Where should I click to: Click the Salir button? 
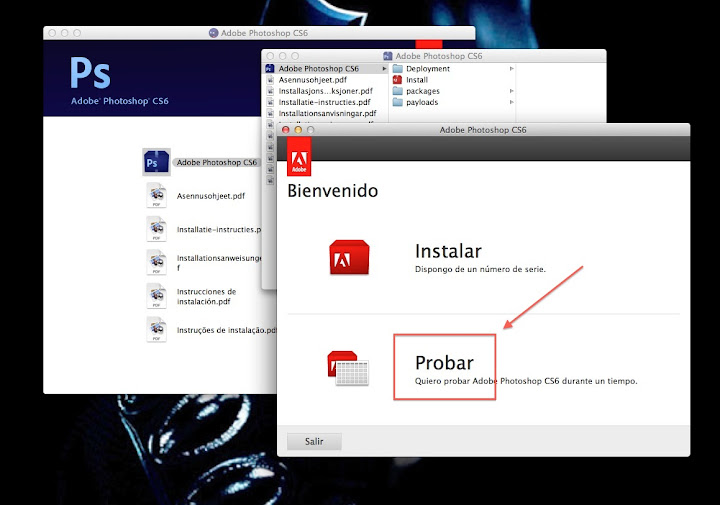click(x=314, y=441)
